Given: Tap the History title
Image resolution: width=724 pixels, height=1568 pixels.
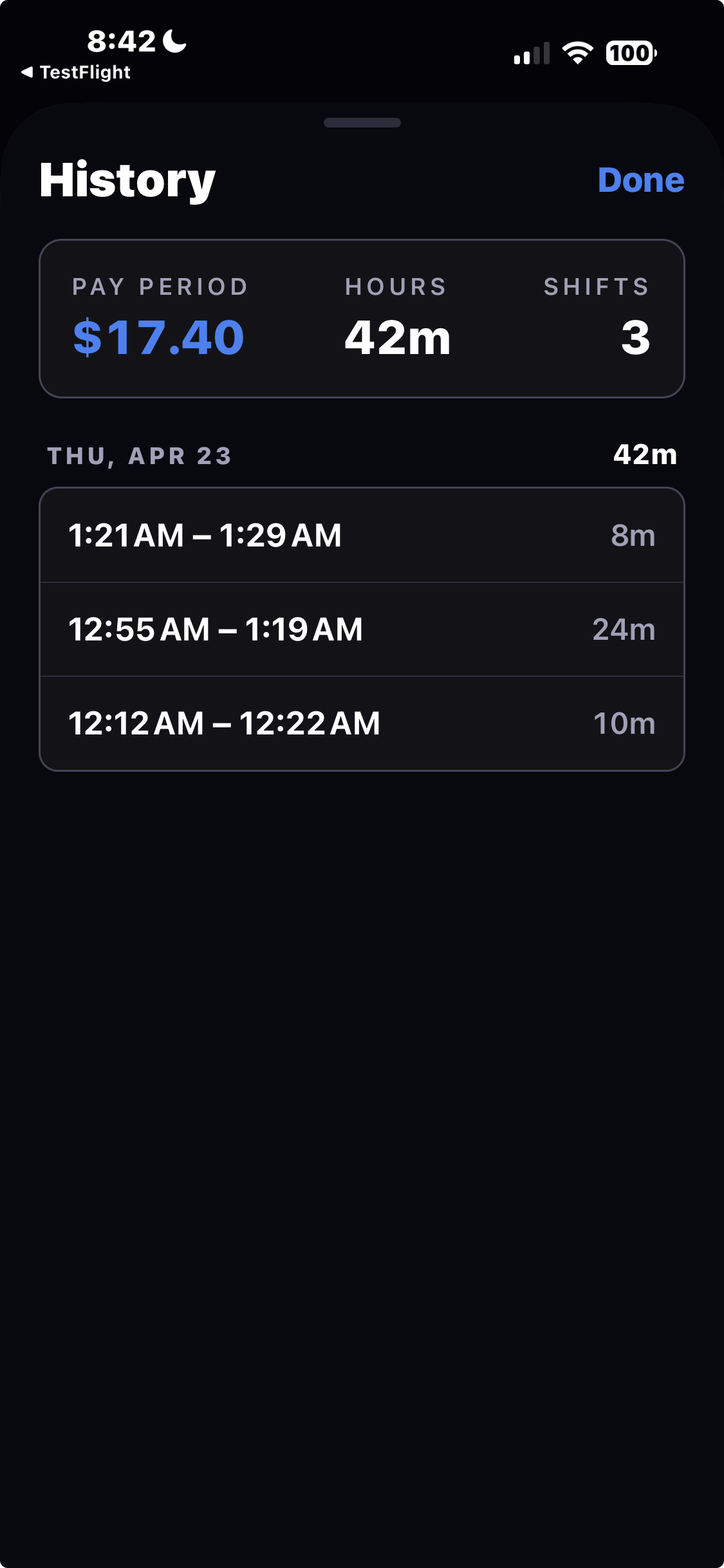Looking at the screenshot, I should 127,180.
